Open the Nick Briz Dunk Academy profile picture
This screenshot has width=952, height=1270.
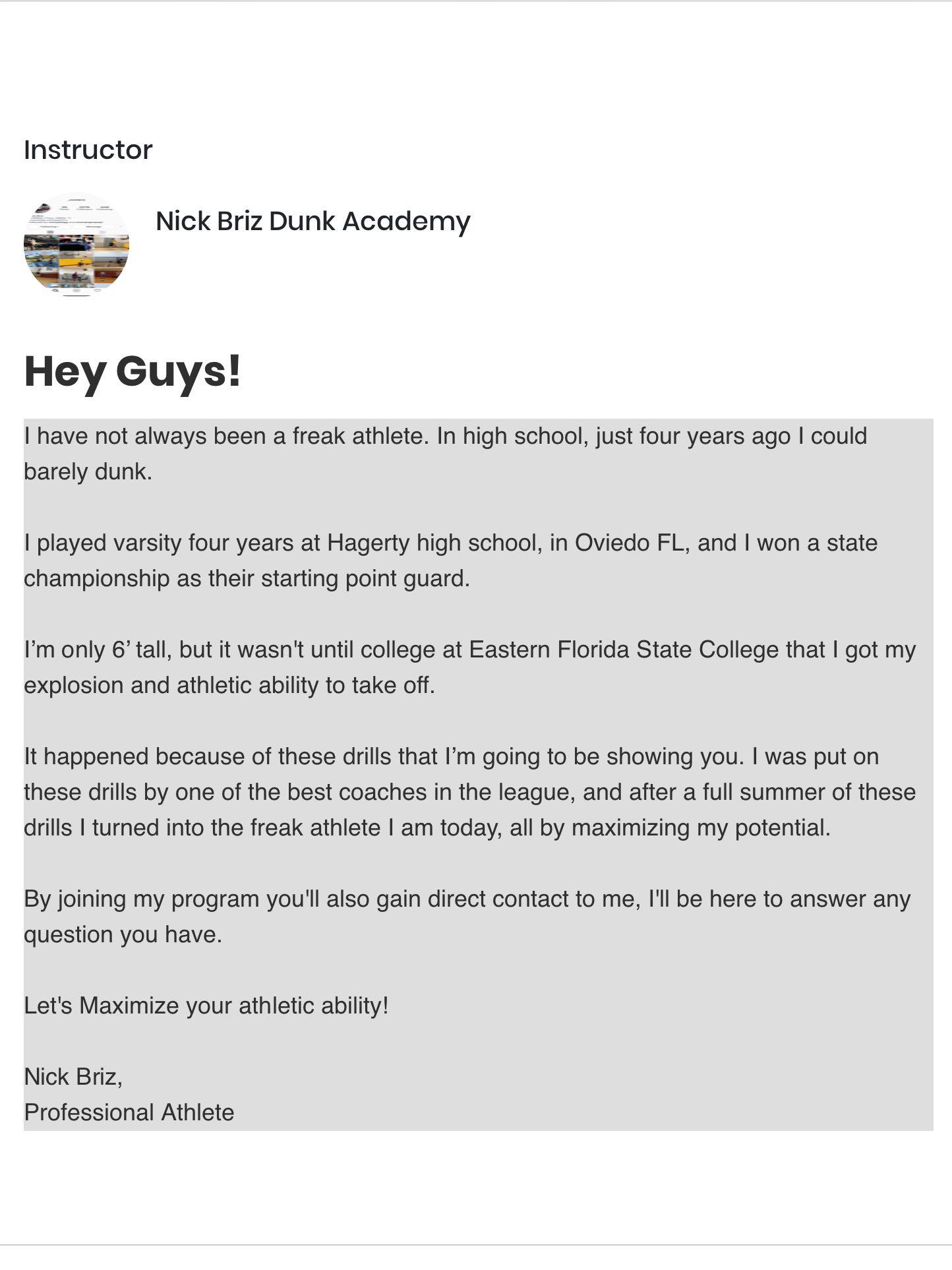click(x=76, y=245)
